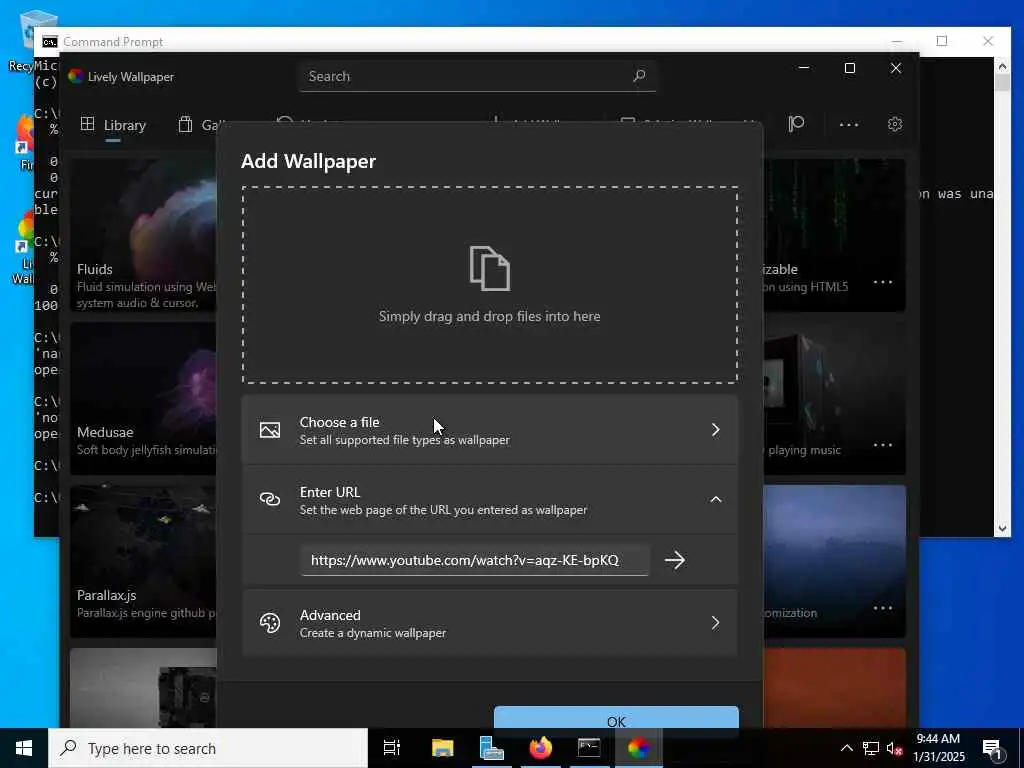This screenshot has width=1024, height=768.
Task: Click the file drag-and-drop area
Action: (x=490, y=285)
